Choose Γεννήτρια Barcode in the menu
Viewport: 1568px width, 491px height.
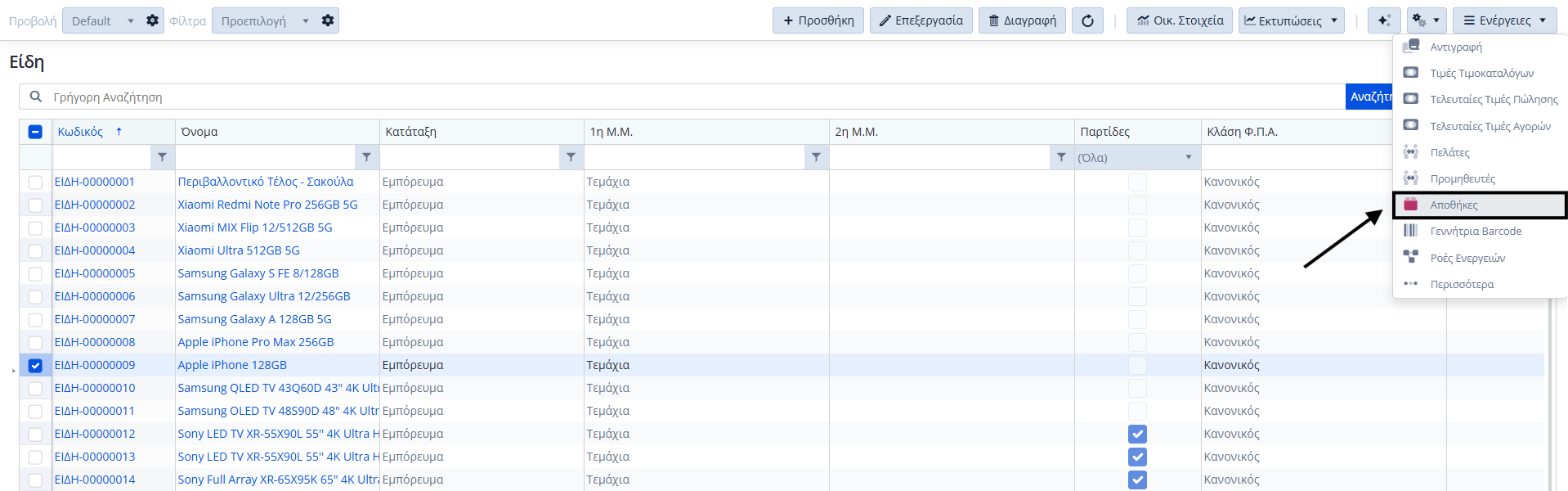(x=1475, y=232)
